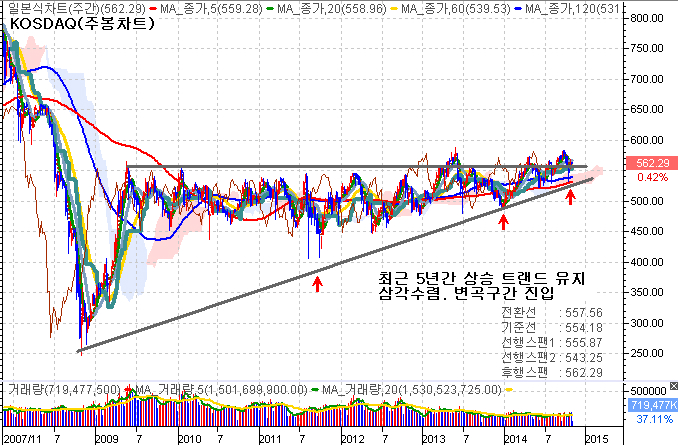
Task: Click the red arrow marker near 2011
Action: pos(317,284)
